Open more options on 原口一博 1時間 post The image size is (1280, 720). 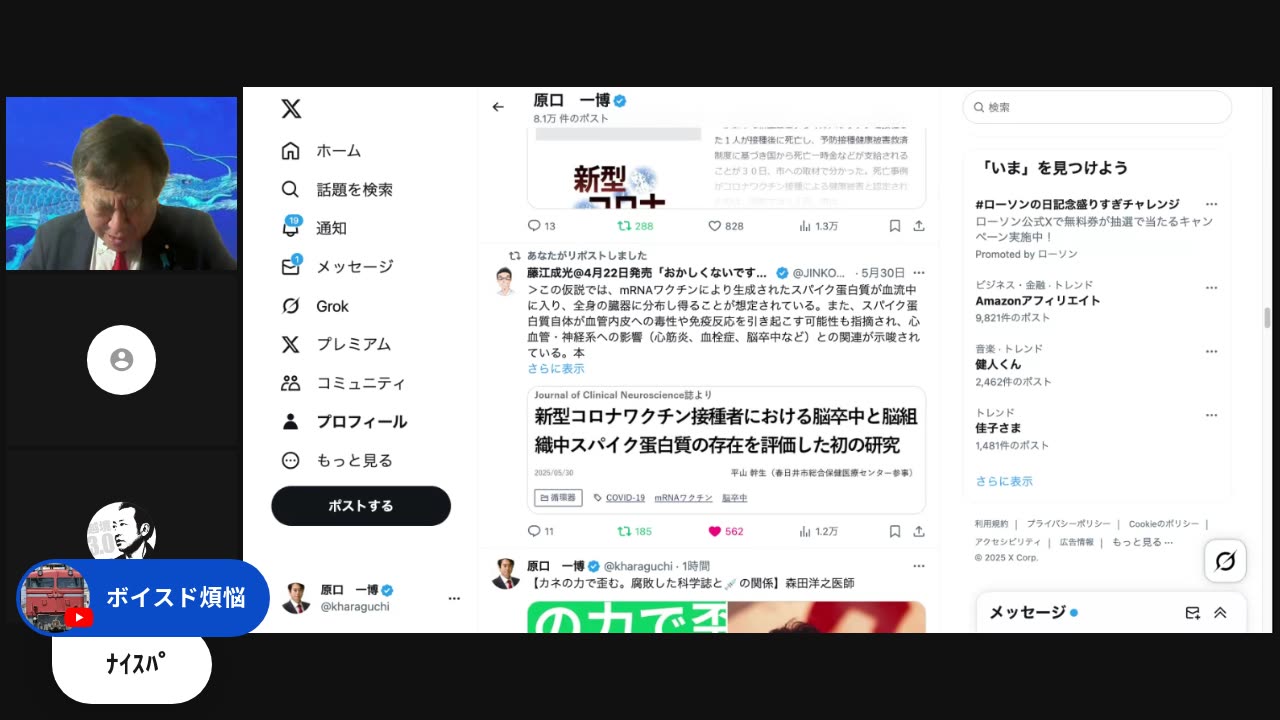pos(919,566)
